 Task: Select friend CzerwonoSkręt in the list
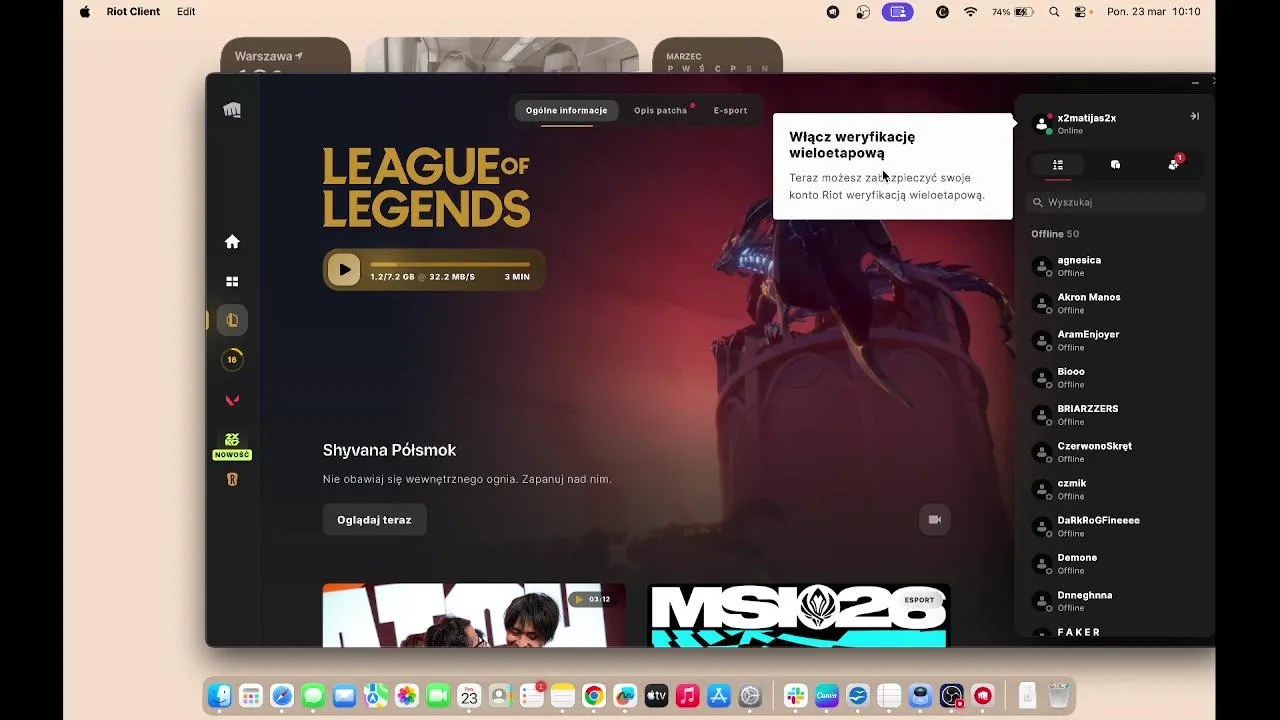coord(1117,452)
